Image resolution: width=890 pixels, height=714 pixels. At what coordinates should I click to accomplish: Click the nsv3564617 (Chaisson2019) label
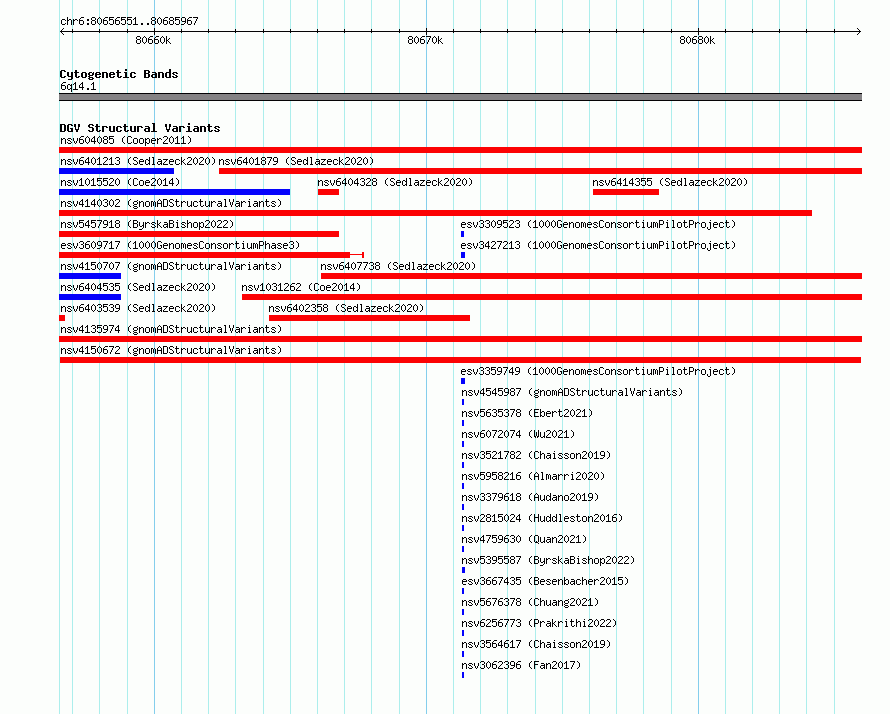click(x=536, y=644)
